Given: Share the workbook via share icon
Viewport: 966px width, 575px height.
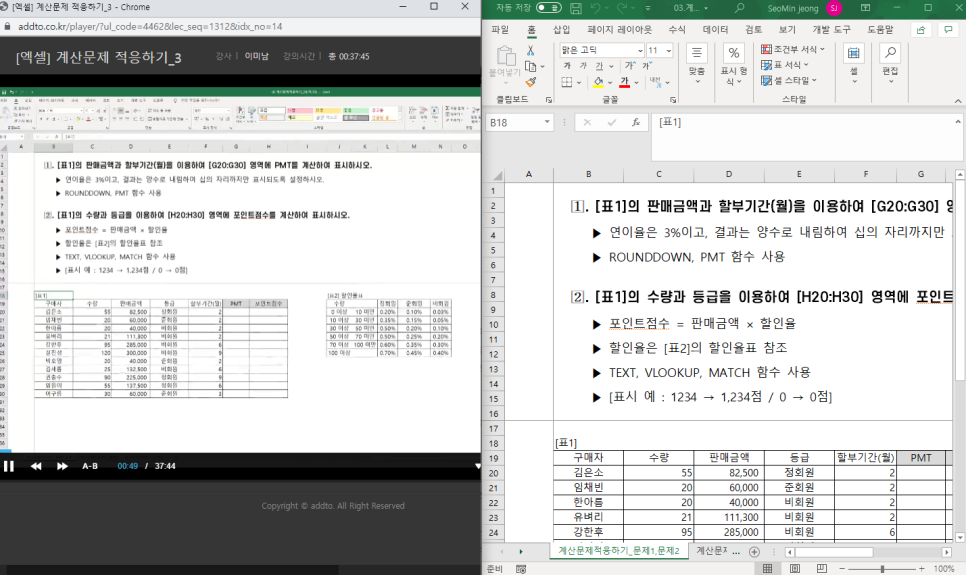Looking at the screenshot, I should coord(921,30).
